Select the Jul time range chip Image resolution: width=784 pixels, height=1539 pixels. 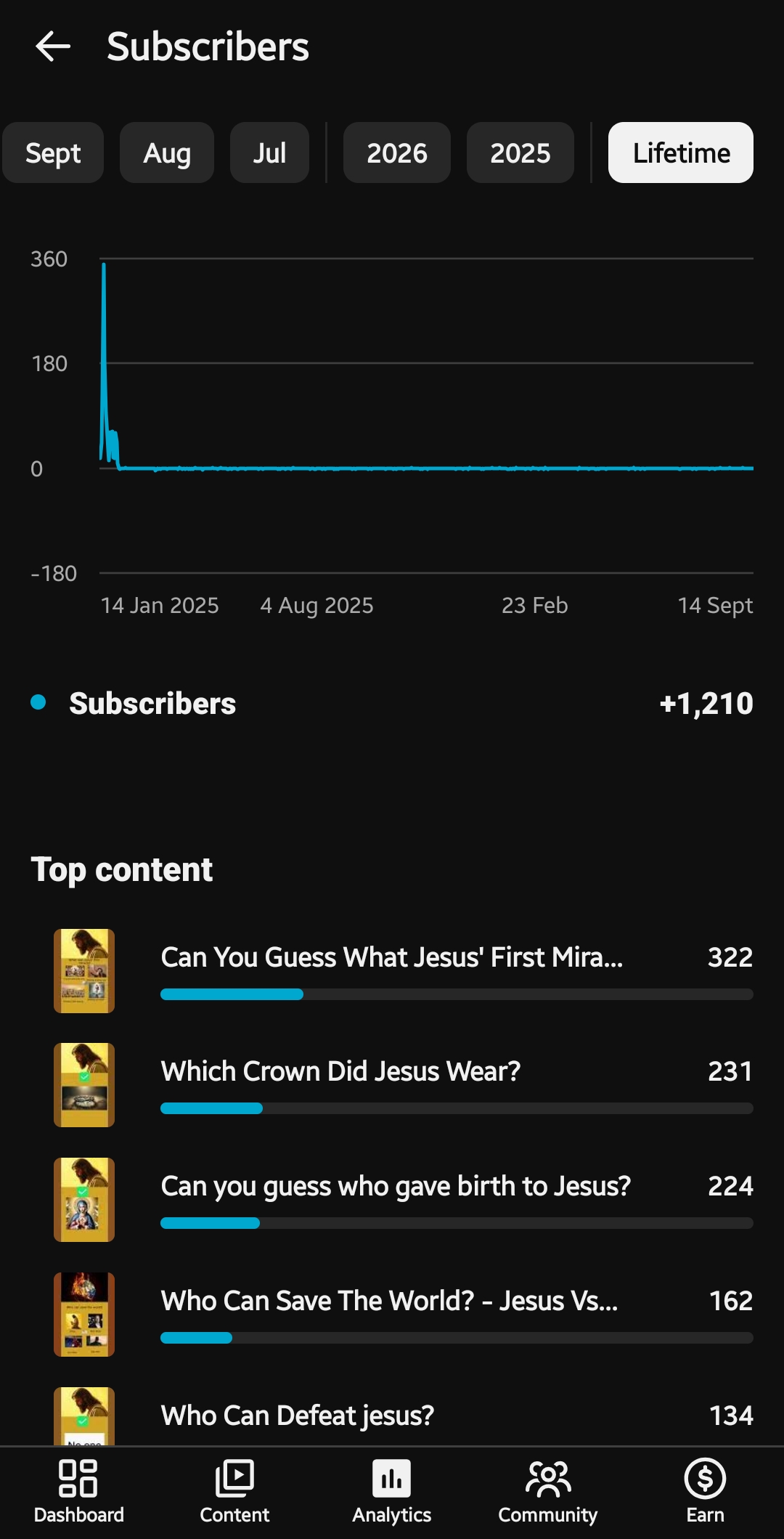click(269, 153)
